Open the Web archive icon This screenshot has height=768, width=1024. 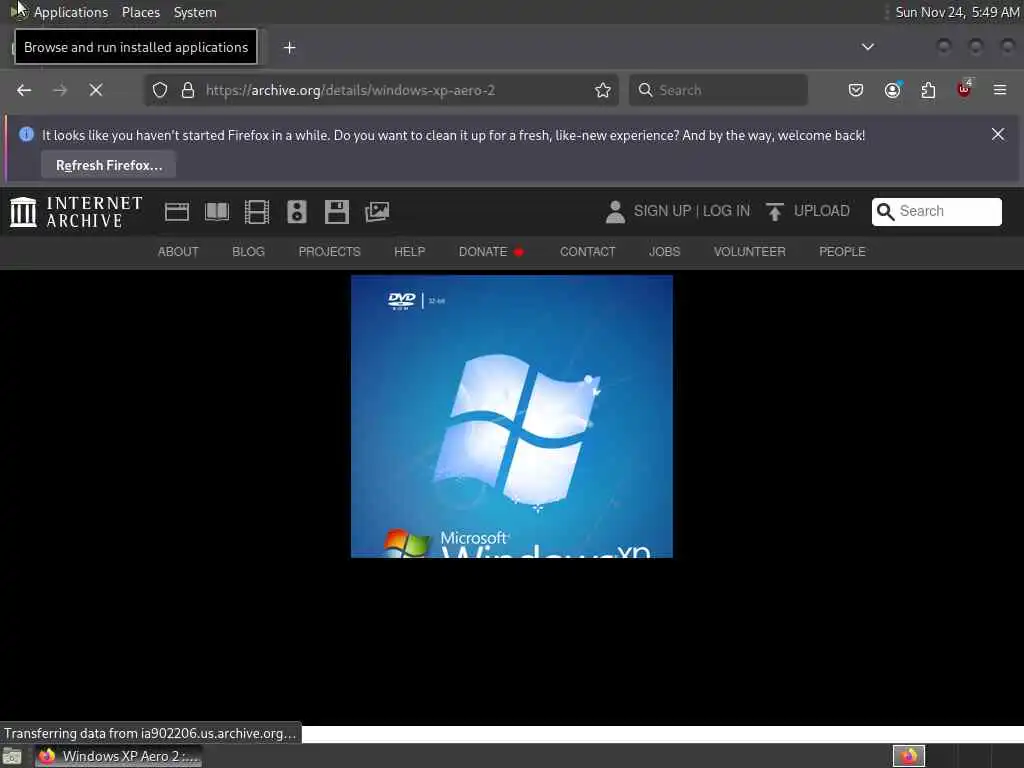click(x=177, y=212)
